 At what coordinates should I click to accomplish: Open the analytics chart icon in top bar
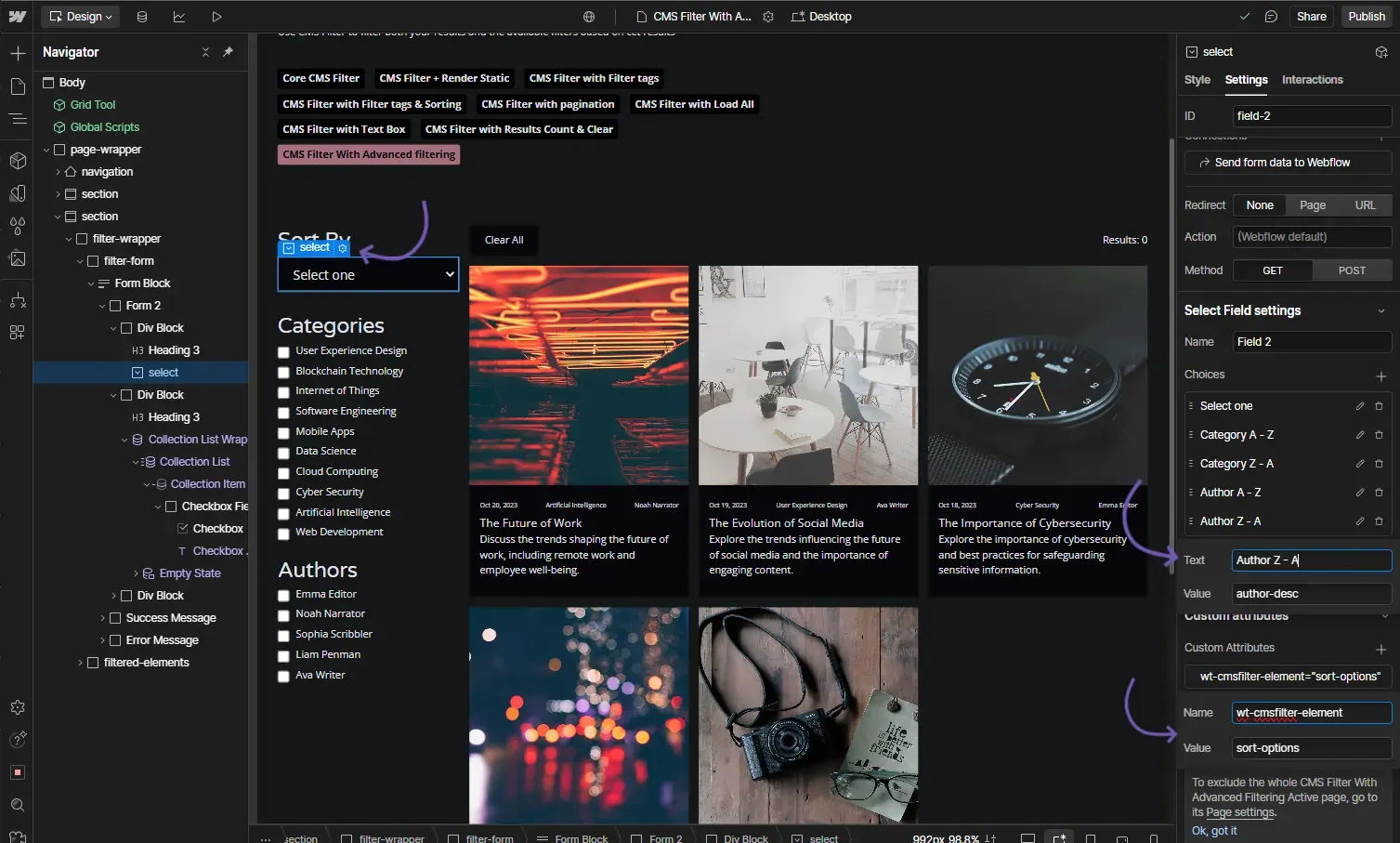tap(179, 17)
